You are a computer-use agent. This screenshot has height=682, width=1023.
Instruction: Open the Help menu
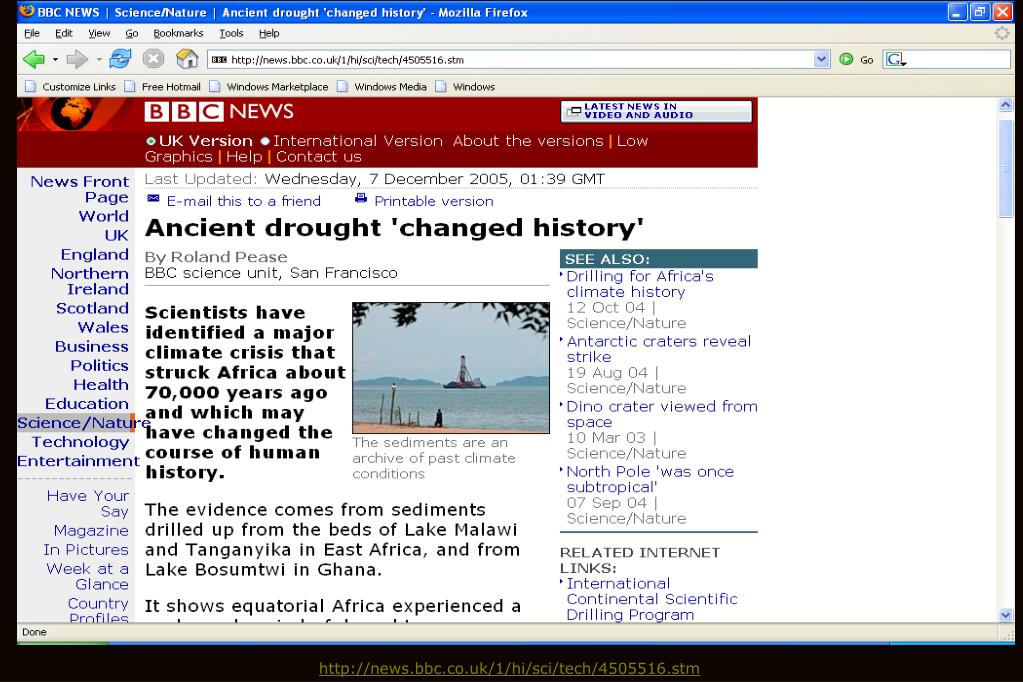coord(269,33)
